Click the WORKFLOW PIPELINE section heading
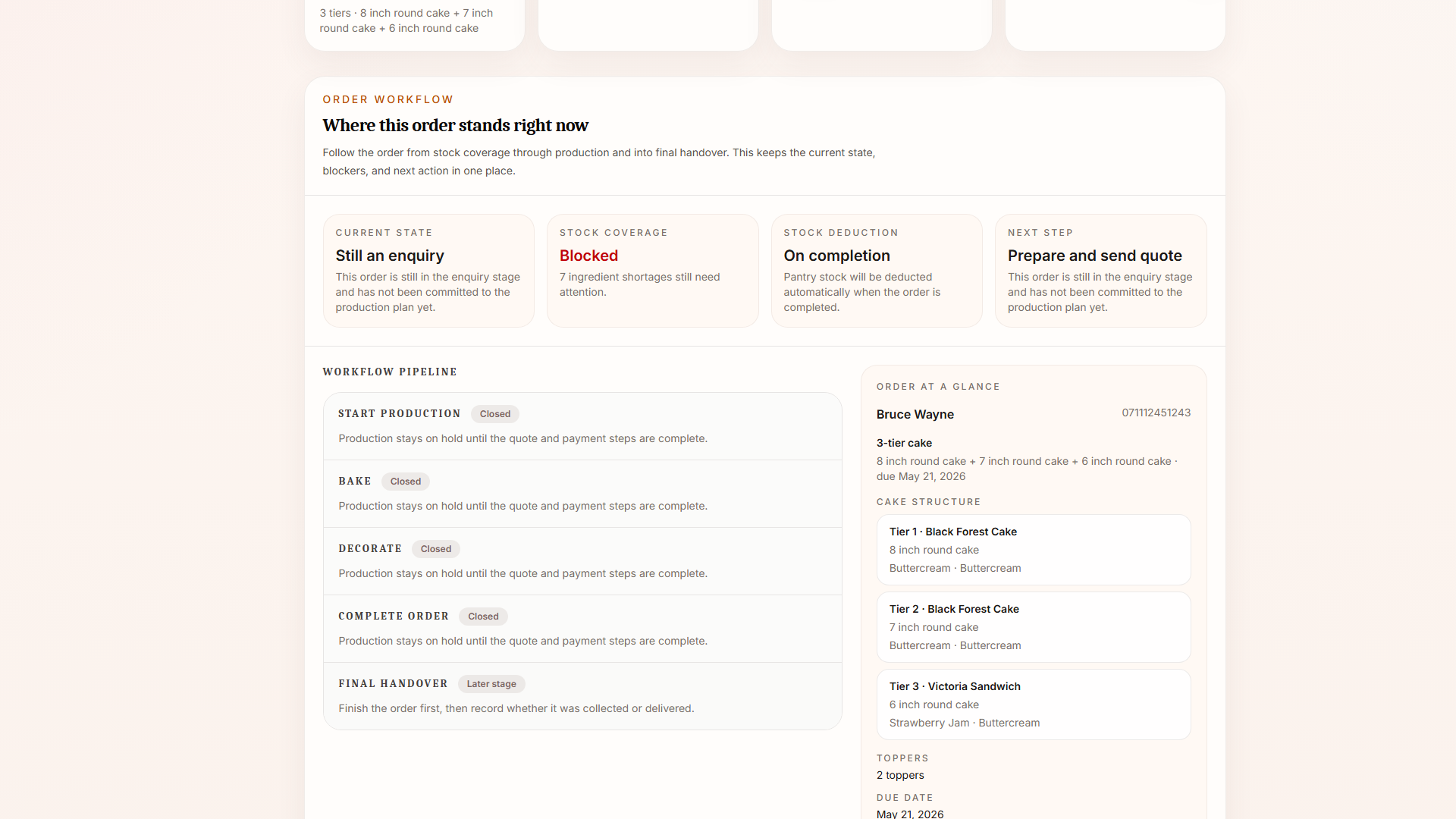This screenshot has width=1456, height=819. [390, 372]
